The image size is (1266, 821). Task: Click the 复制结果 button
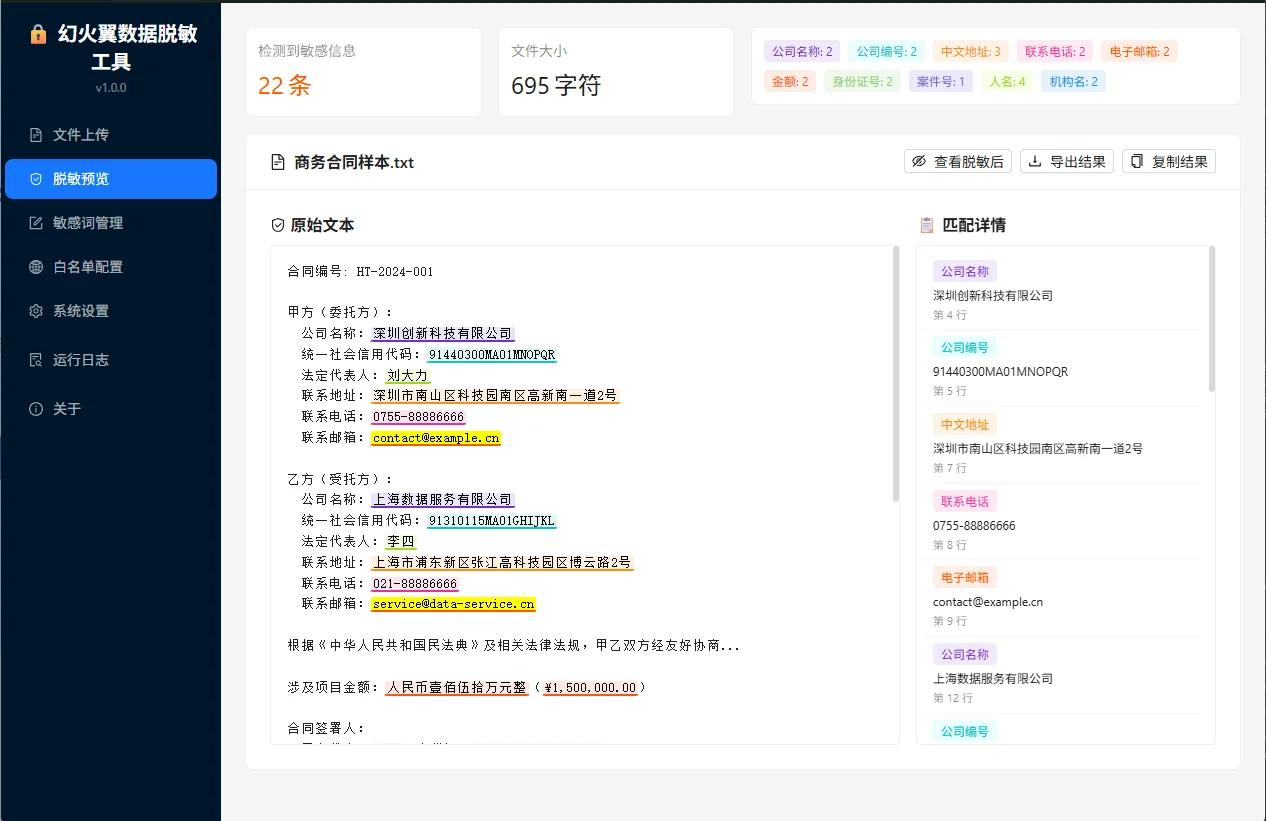pos(1169,161)
